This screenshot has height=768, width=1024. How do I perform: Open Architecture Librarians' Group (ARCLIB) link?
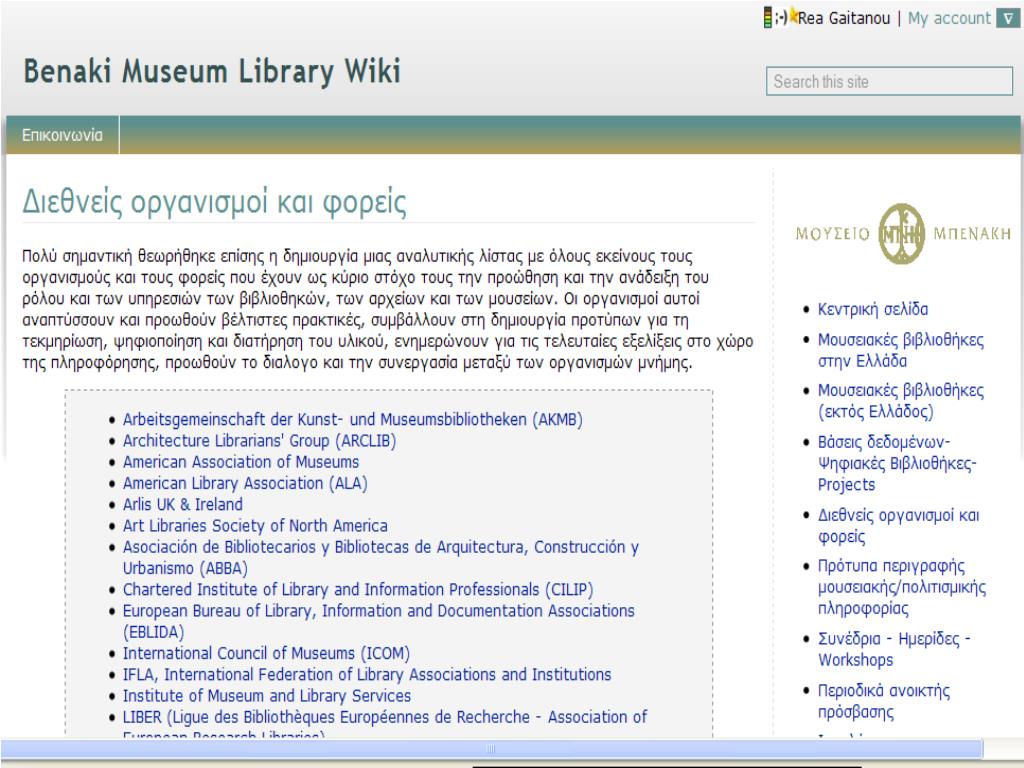click(259, 441)
